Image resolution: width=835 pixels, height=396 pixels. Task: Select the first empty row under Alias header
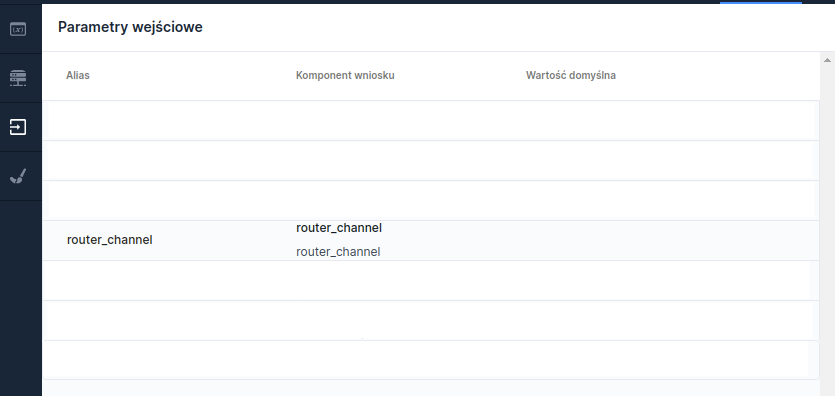(431, 121)
